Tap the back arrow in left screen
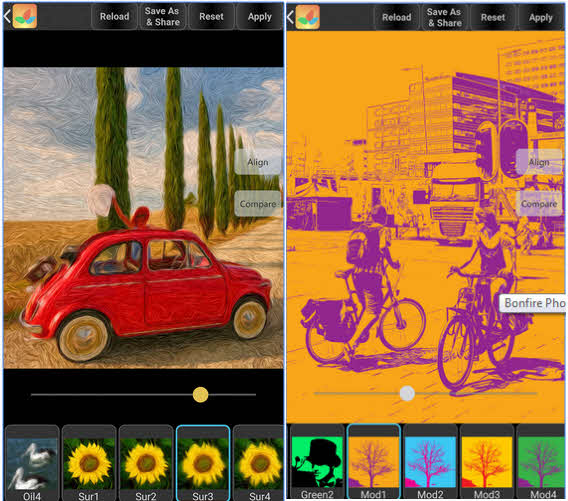Screen dimensions: 568x501 tap(7, 16)
